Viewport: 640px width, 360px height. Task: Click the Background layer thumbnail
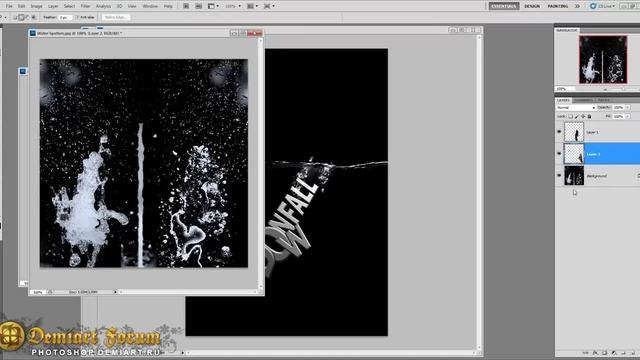[x=574, y=176]
